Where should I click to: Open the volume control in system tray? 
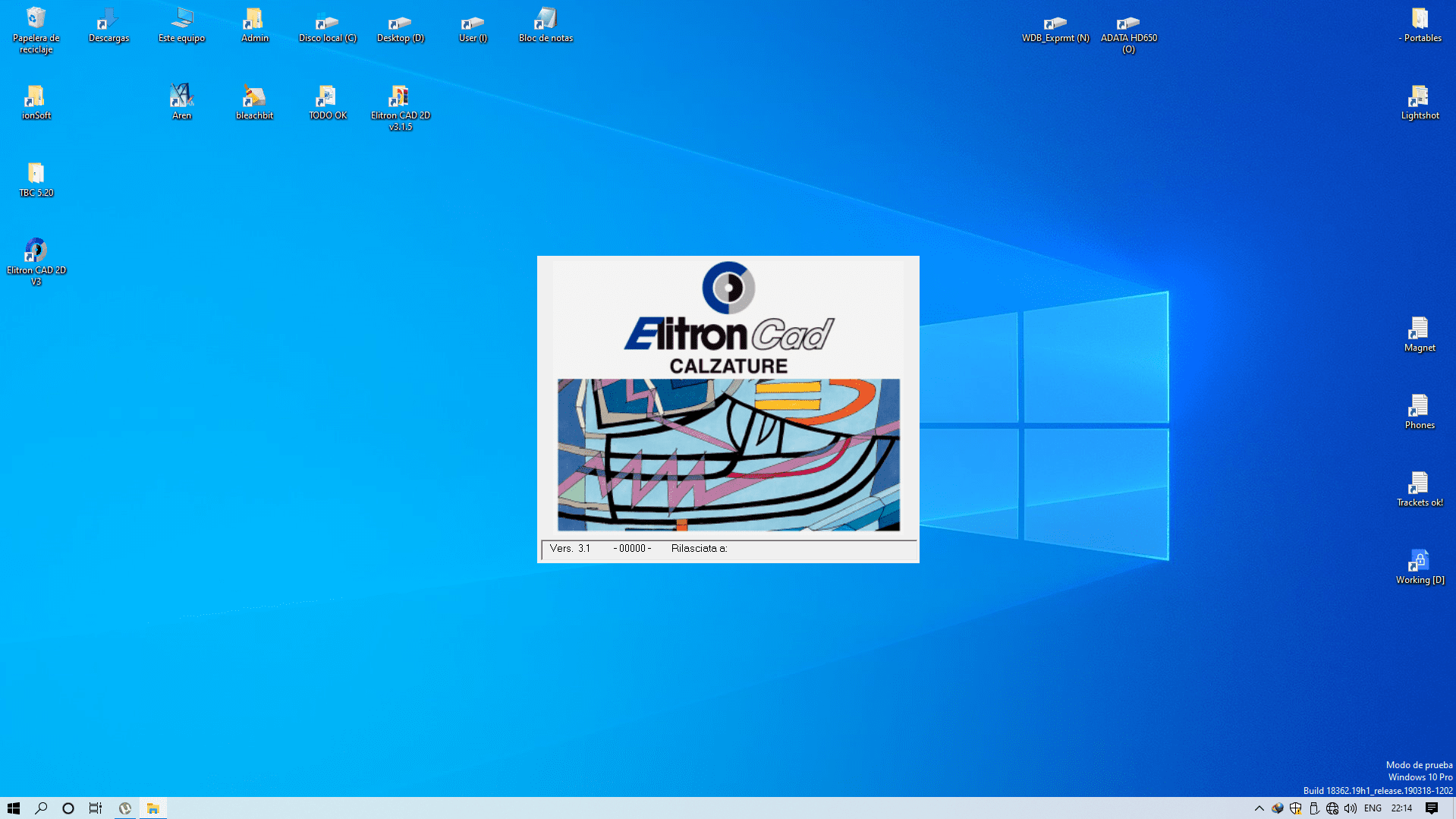1351,808
